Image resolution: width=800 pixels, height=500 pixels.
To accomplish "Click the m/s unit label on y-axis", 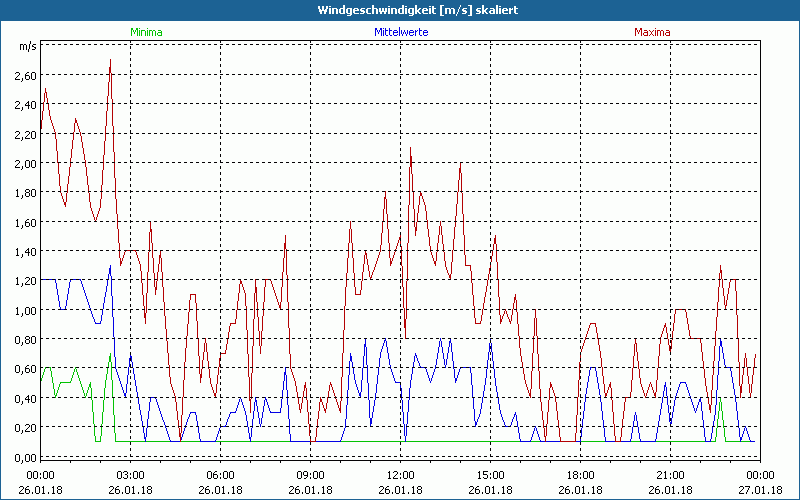I will click(26, 47).
